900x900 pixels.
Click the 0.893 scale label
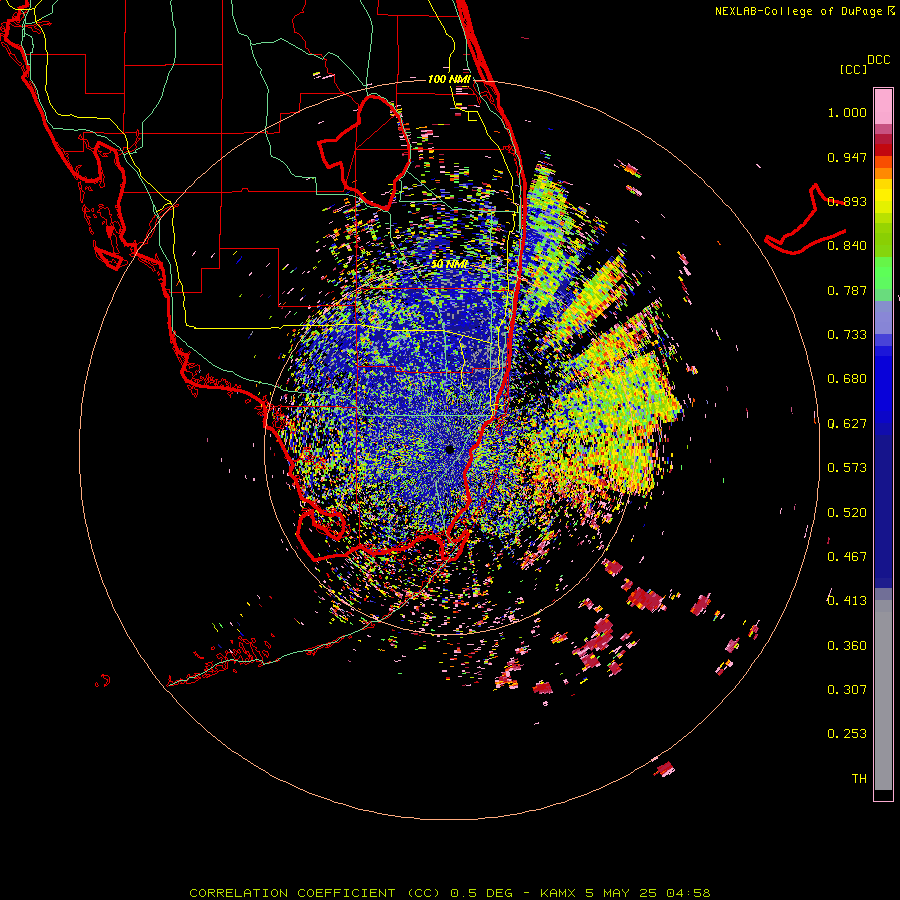(x=847, y=201)
